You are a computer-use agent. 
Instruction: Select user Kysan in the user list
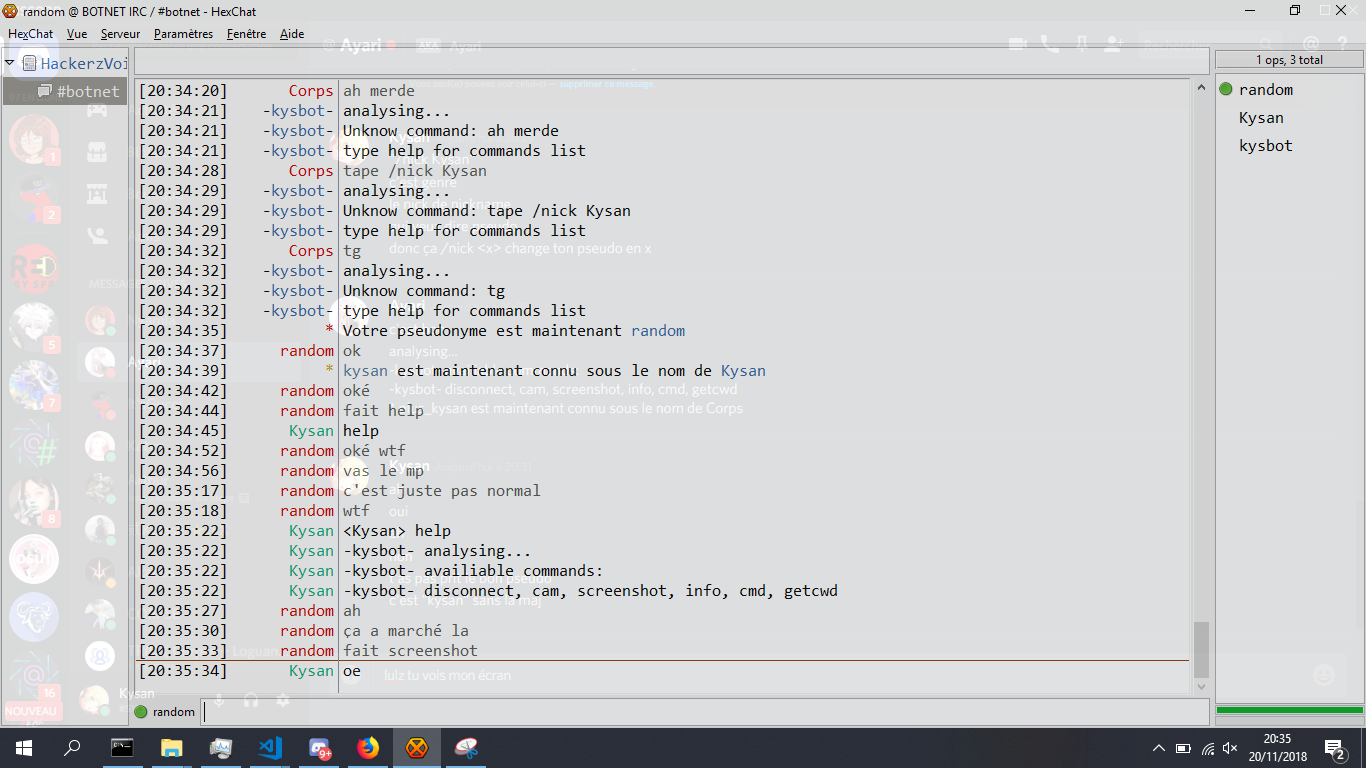pyautogui.click(x=1261, y=118)
